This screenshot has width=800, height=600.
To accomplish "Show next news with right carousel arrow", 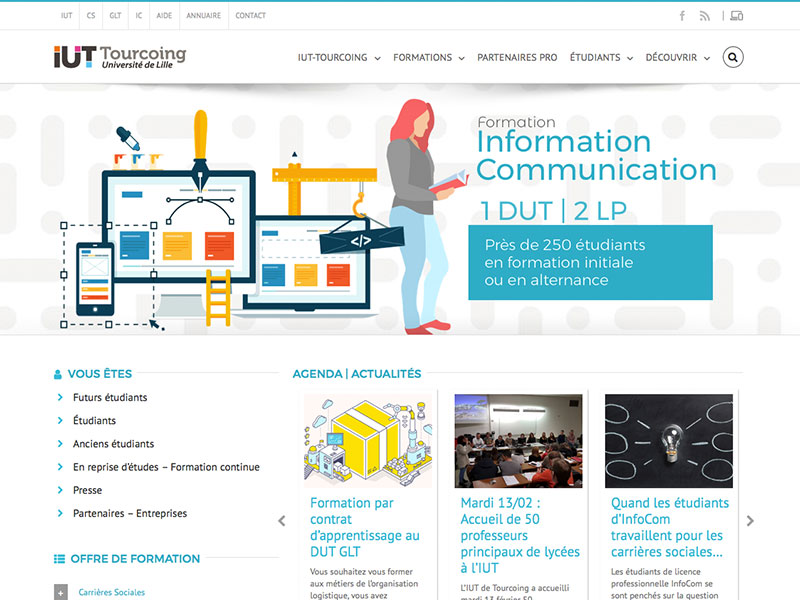I will tap(750, 521).
